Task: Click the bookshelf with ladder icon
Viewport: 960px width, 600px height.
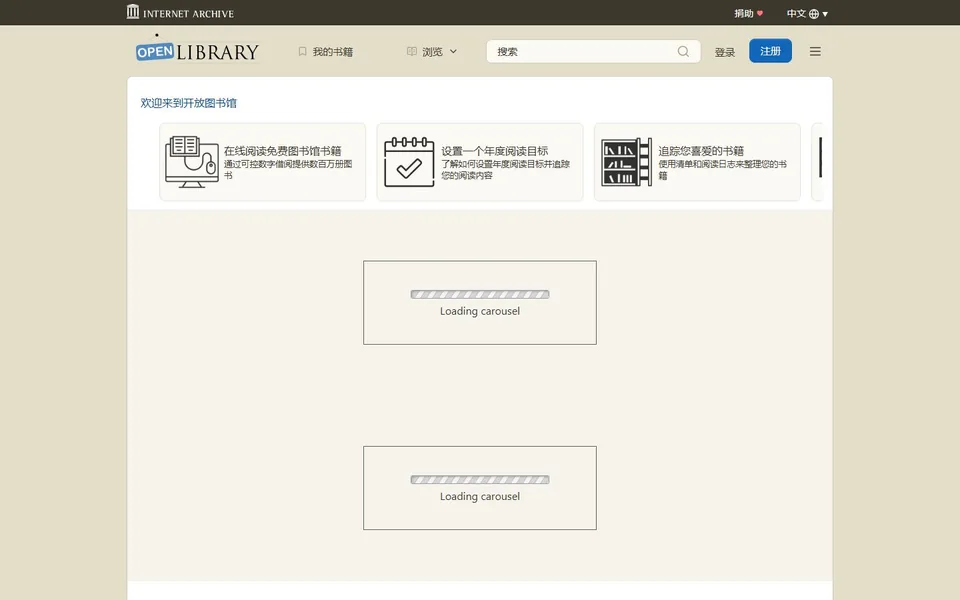Action: point(626,162)
